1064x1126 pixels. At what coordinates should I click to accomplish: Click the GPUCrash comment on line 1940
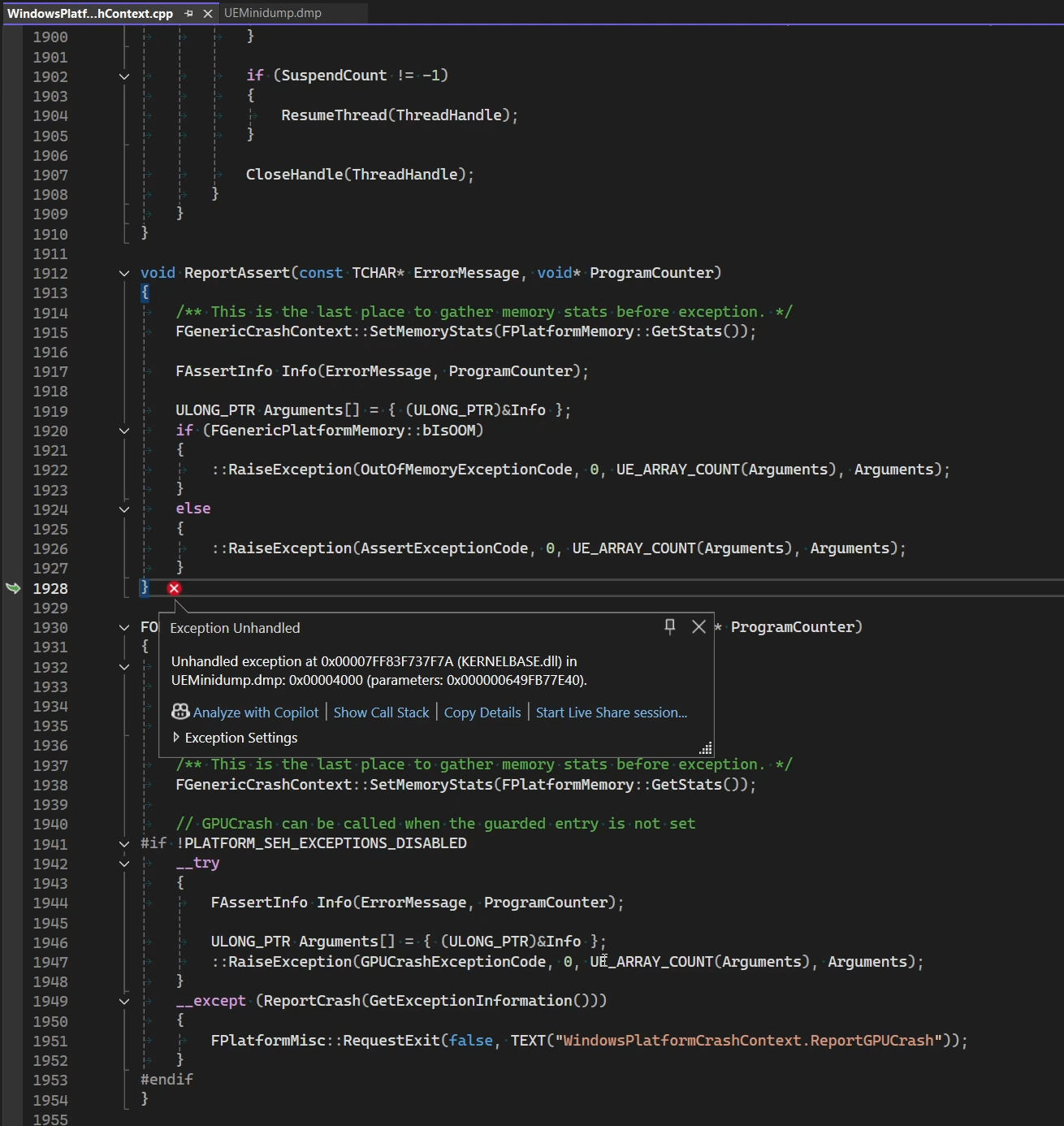(x=435, y=824)
